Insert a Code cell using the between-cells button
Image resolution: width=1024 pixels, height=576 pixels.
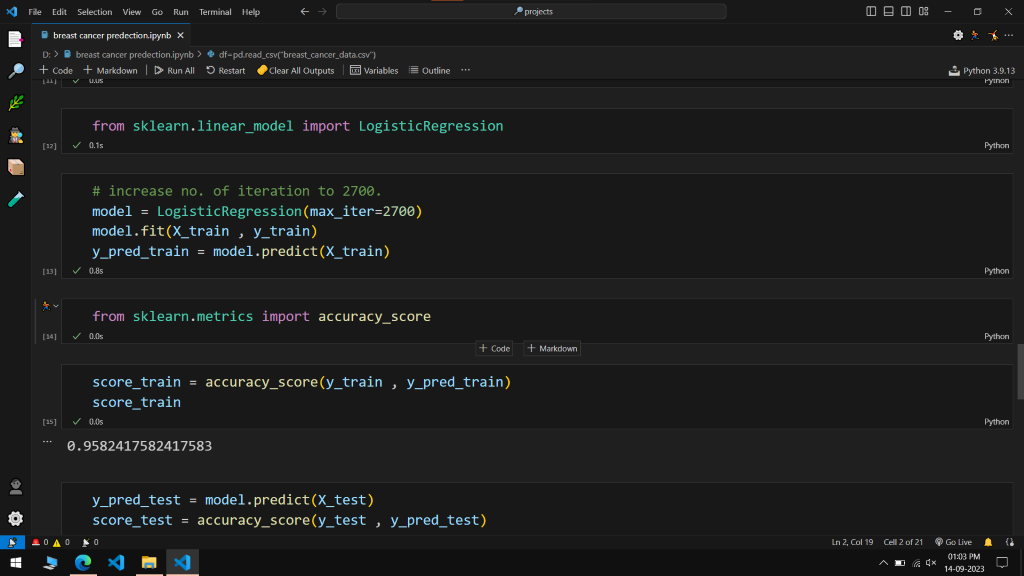pos(494,349)
